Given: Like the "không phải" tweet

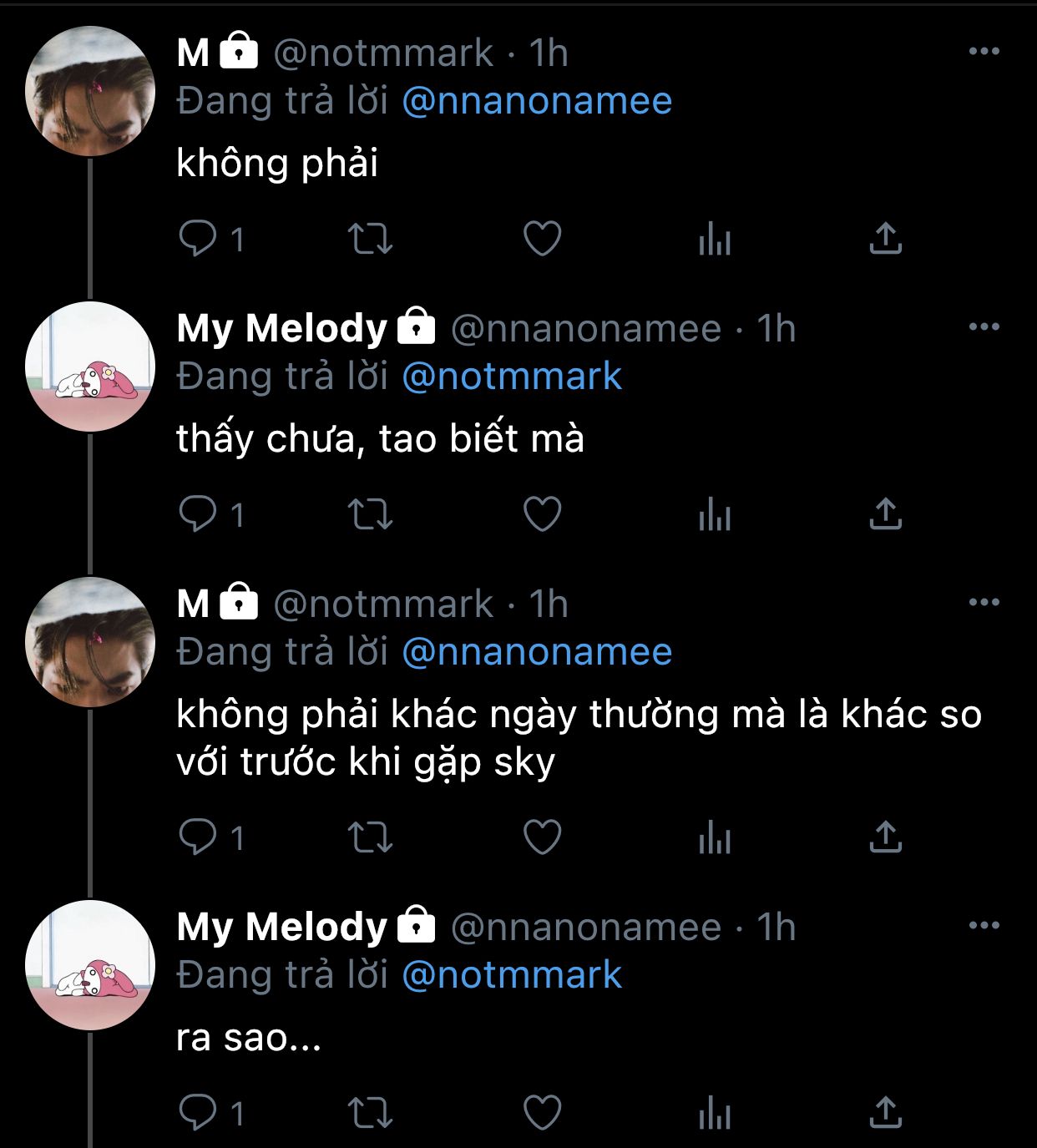Looking at the screenshot, I should pos(542,240).
